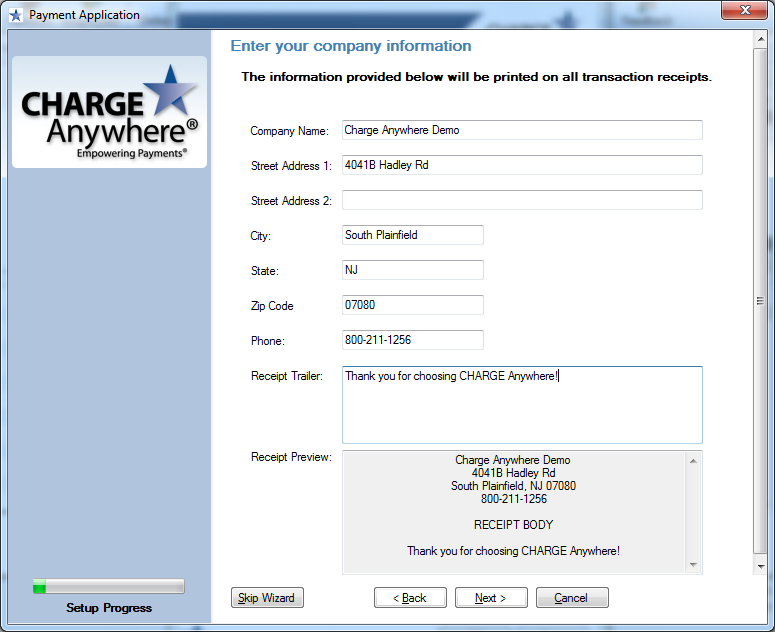775x632 pixels.
Task: Proceed by clicking the Next button
Action: coord(491,598)
